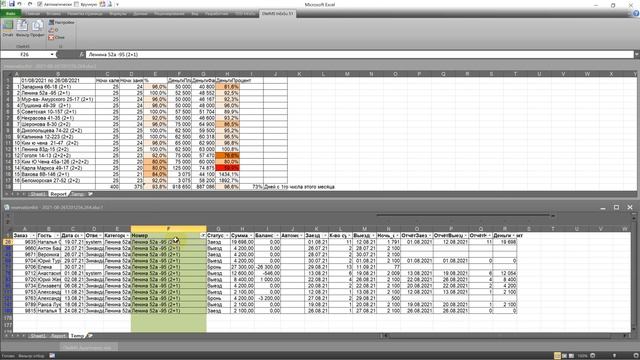640x360 pixels.
Task: Click the sum cell 27 300,00
Action: coord(242,267)
